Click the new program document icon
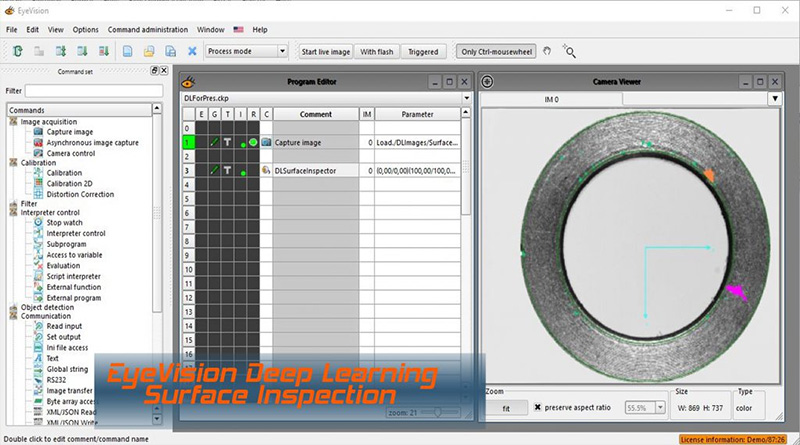The width and height of the screenshot is (800, 445). [127, 51]
